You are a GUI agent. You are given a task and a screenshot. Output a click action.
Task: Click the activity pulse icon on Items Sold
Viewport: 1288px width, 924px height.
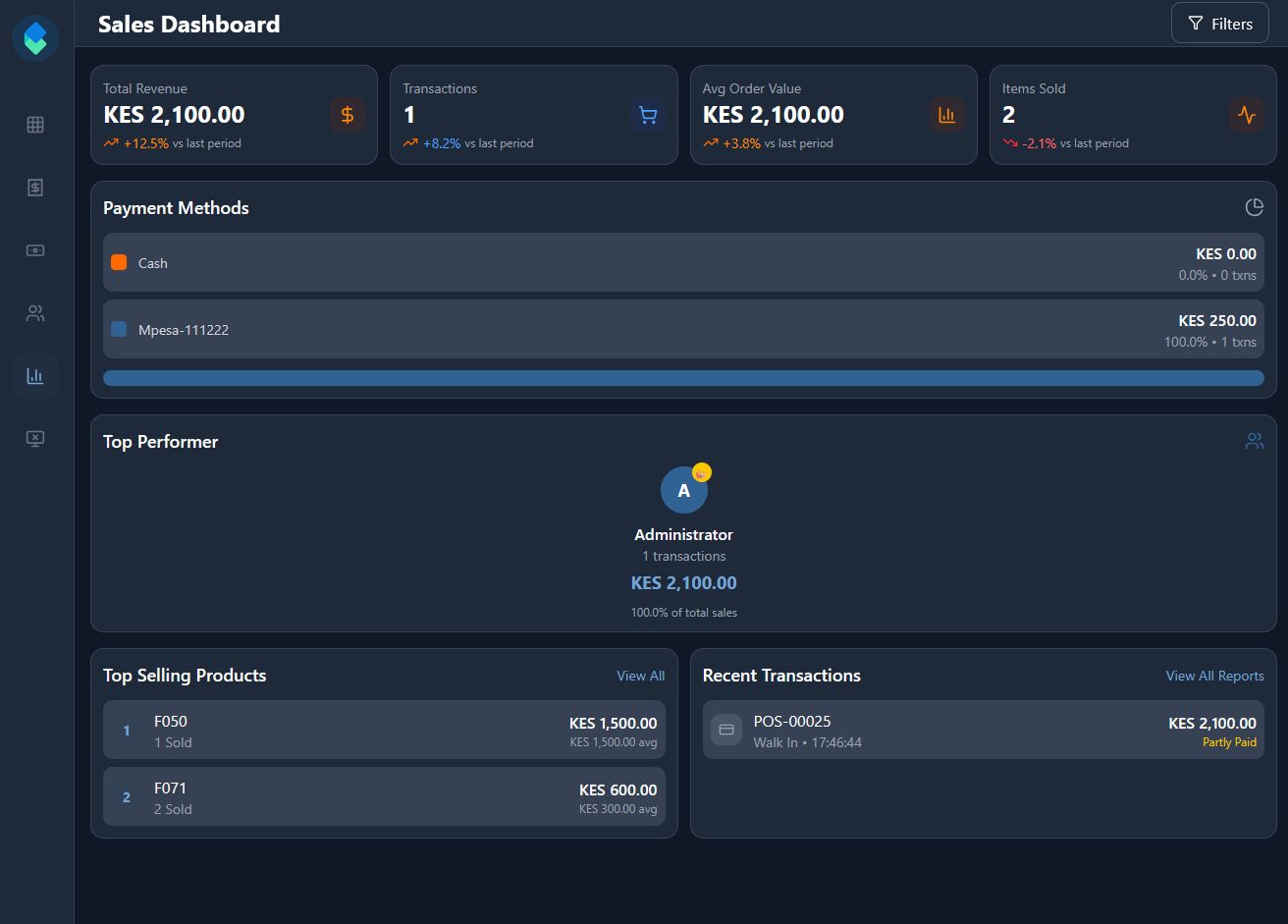pos(1247,115)
